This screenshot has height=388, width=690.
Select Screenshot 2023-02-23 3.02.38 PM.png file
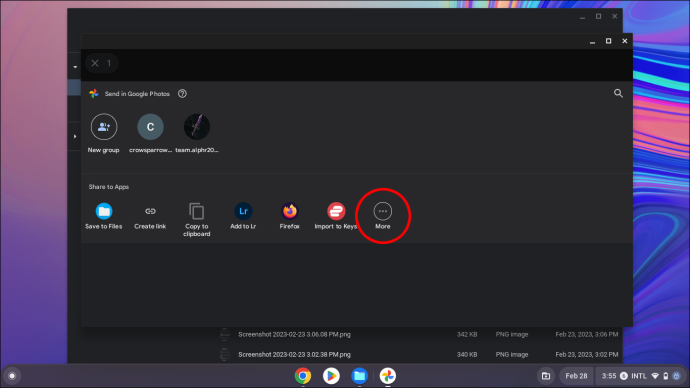294,354
